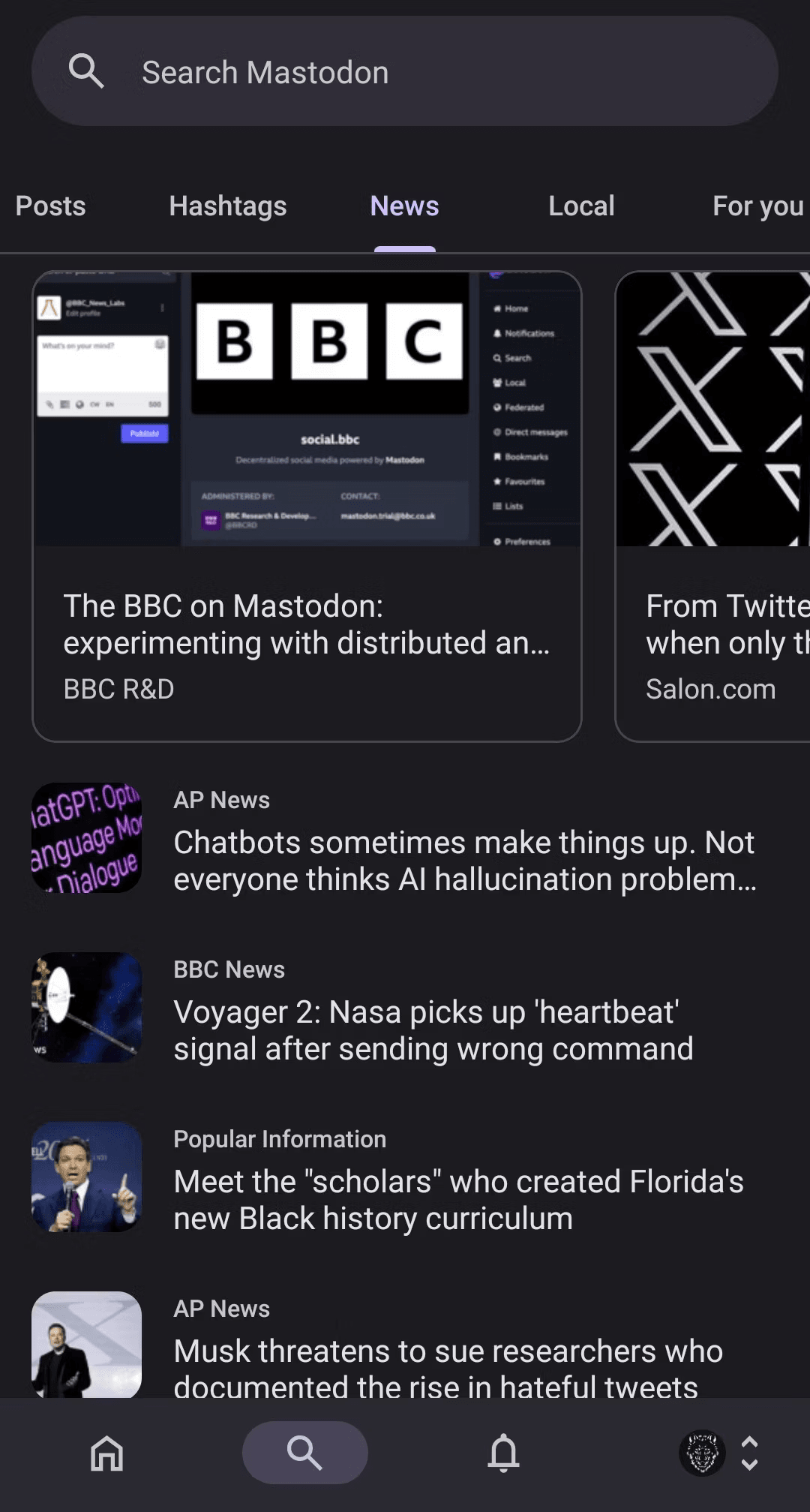Go to Home in bottom navigation
Image resolution: width=810 pixels, height=1512 pixels.
pyautogui.click(x=106, y=1453)
